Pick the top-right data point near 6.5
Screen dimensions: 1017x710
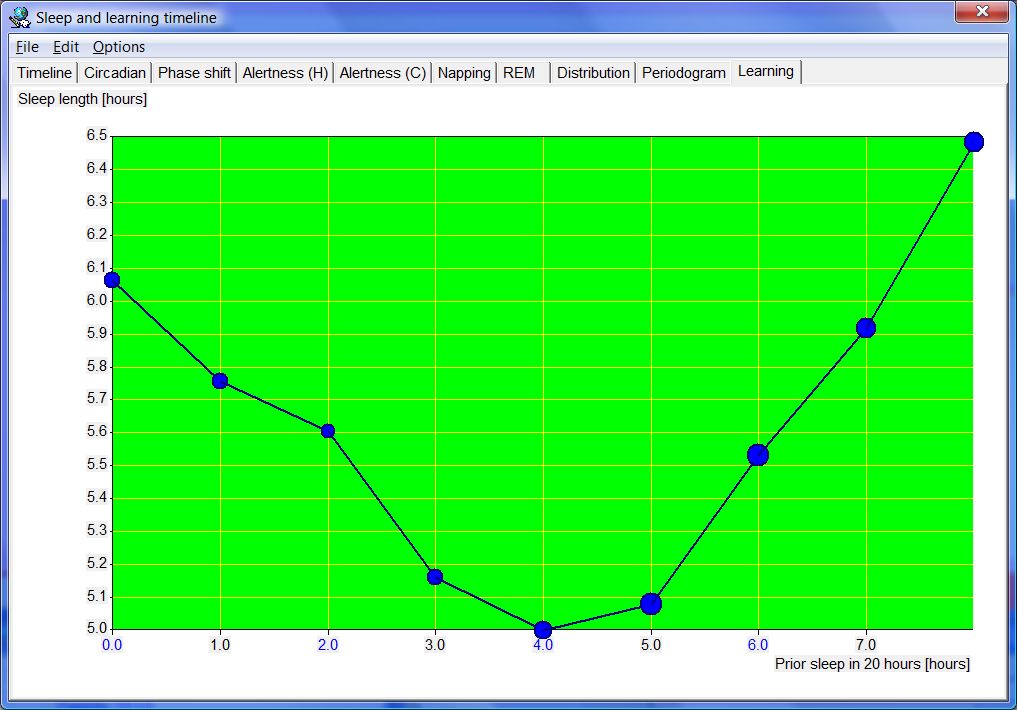pyautogui.click(x=974, y=142)
